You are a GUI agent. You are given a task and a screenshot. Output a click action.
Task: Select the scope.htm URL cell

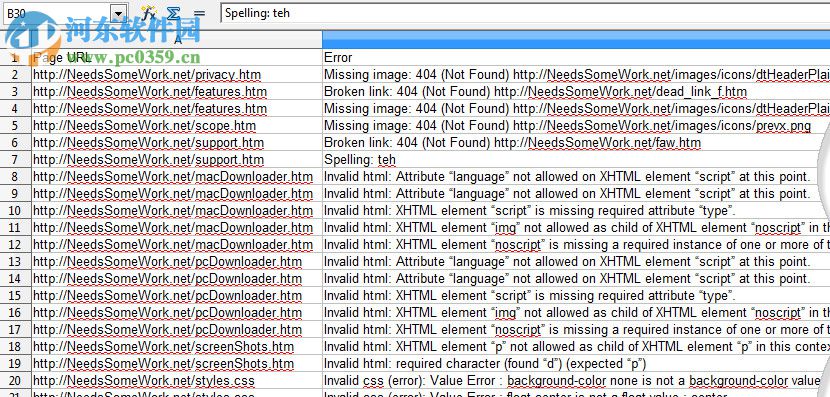(x=177, y=125)
